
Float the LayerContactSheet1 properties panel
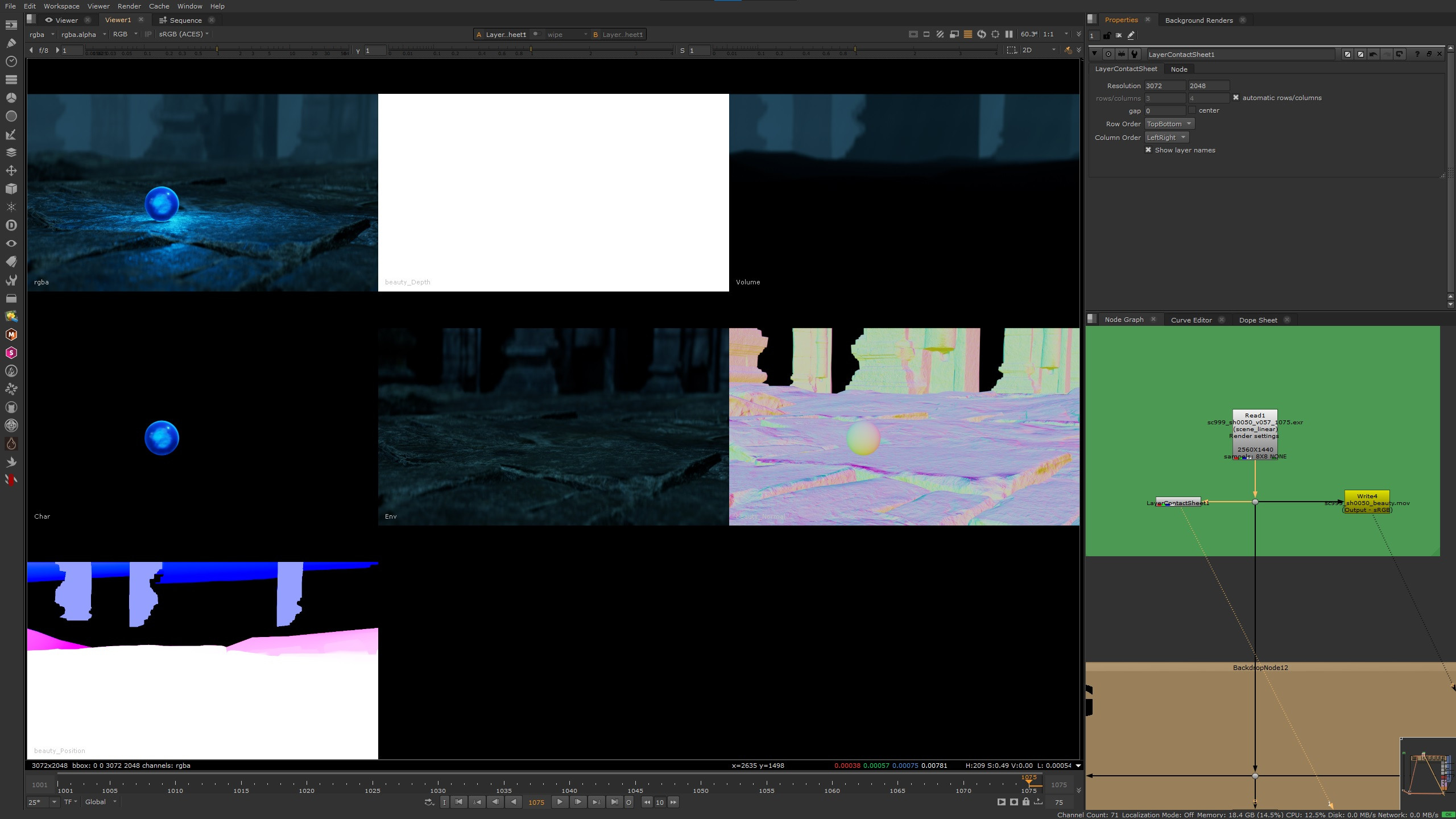pyautogui.click(x=1429, y=54)
